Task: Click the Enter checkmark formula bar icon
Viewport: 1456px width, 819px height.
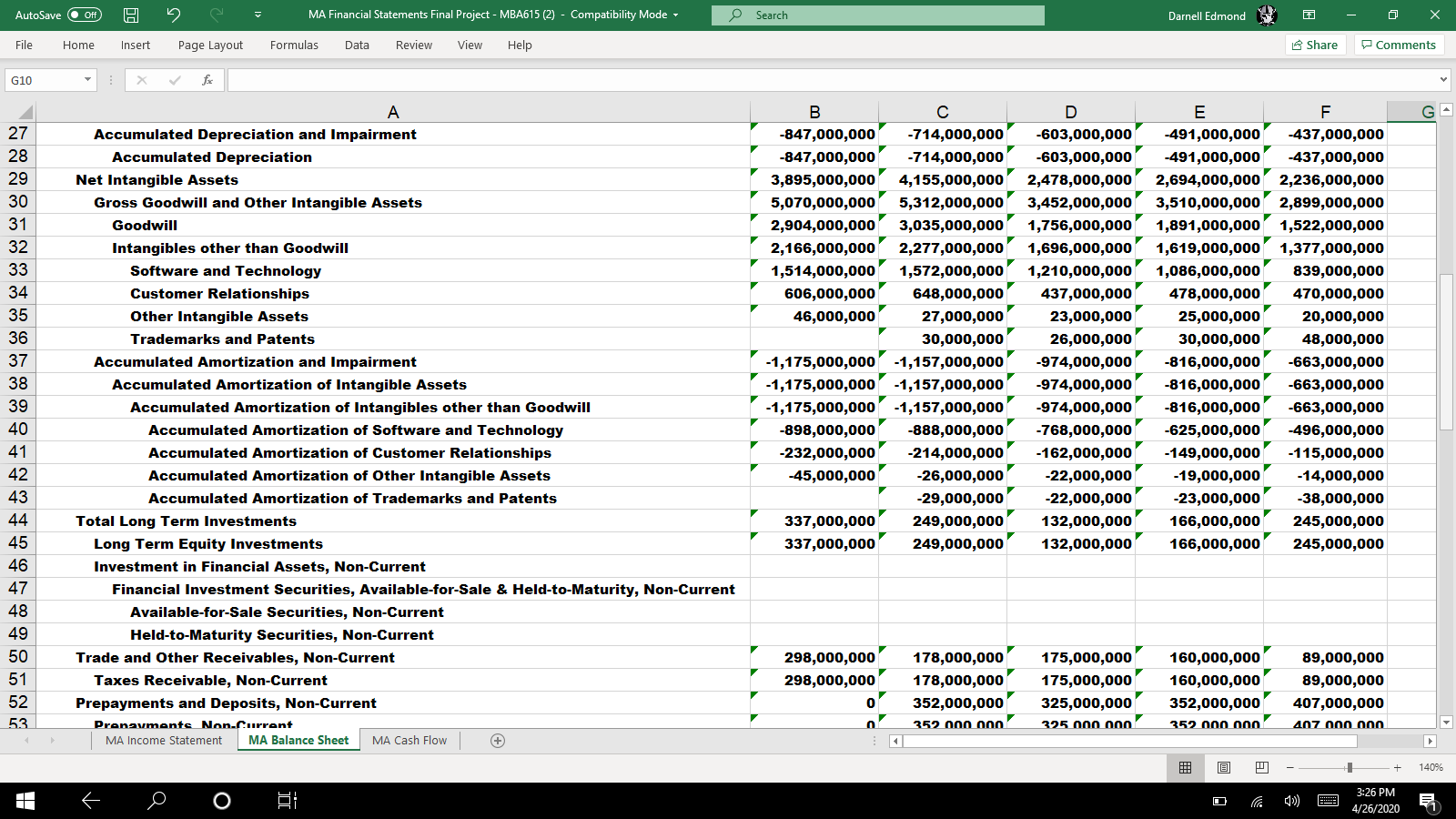Action: coord(175,80)
